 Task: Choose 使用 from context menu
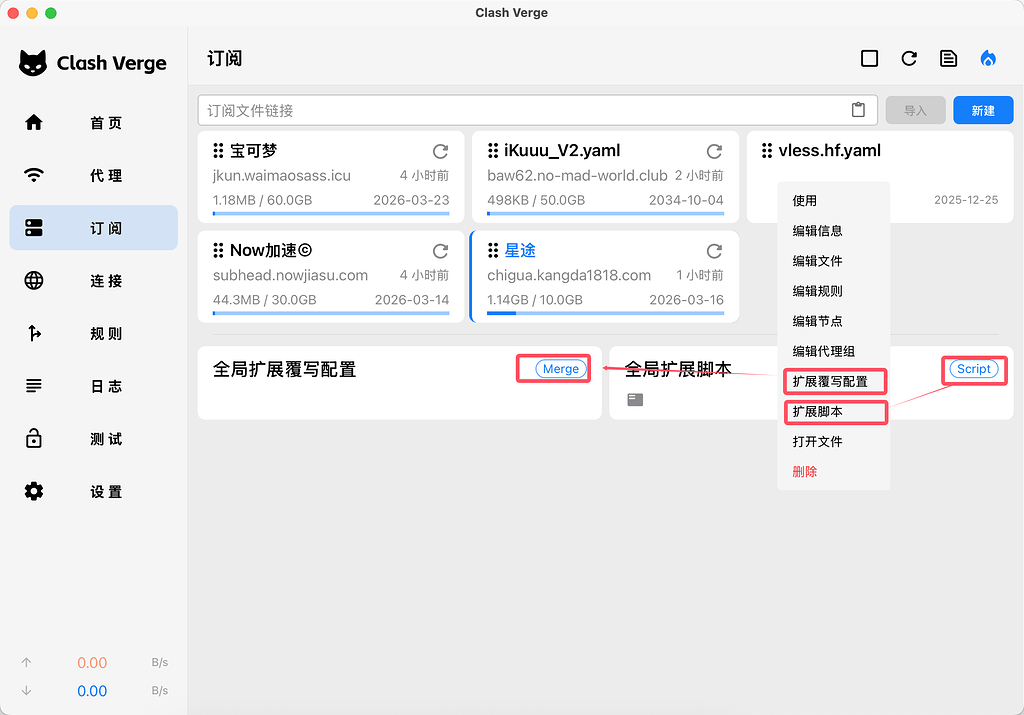[x=834, y=200]
